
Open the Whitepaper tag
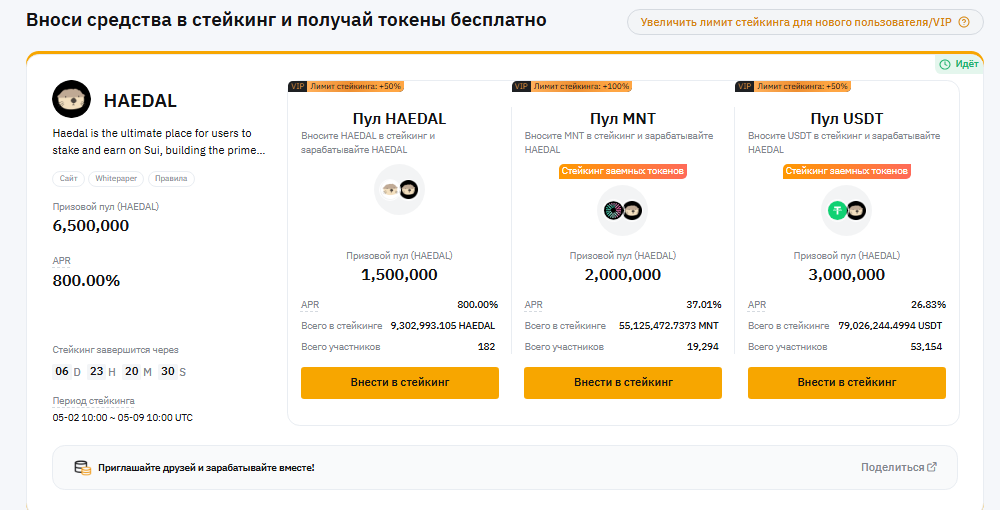click(116, 179)
